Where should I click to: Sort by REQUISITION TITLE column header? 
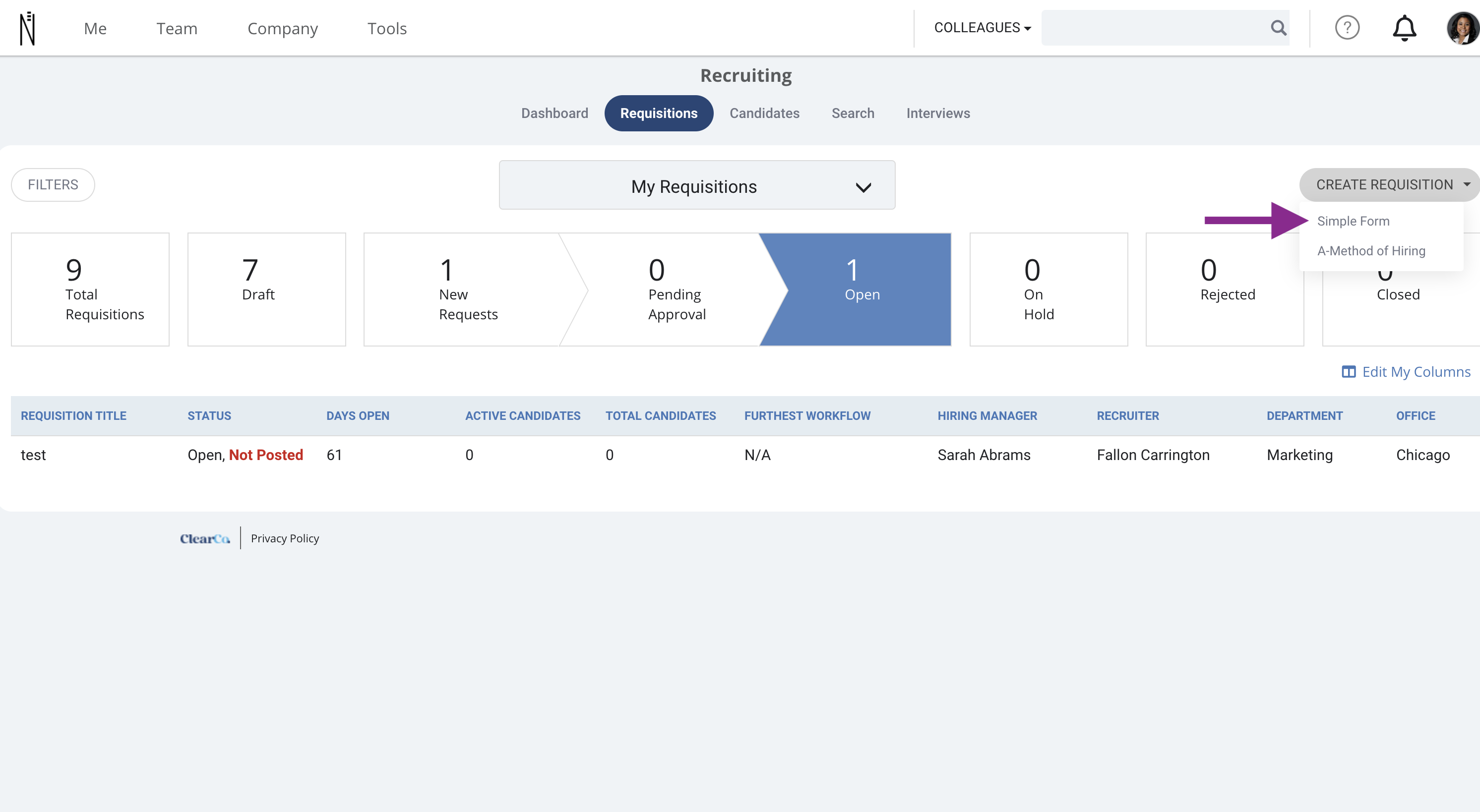coord(73,416)
